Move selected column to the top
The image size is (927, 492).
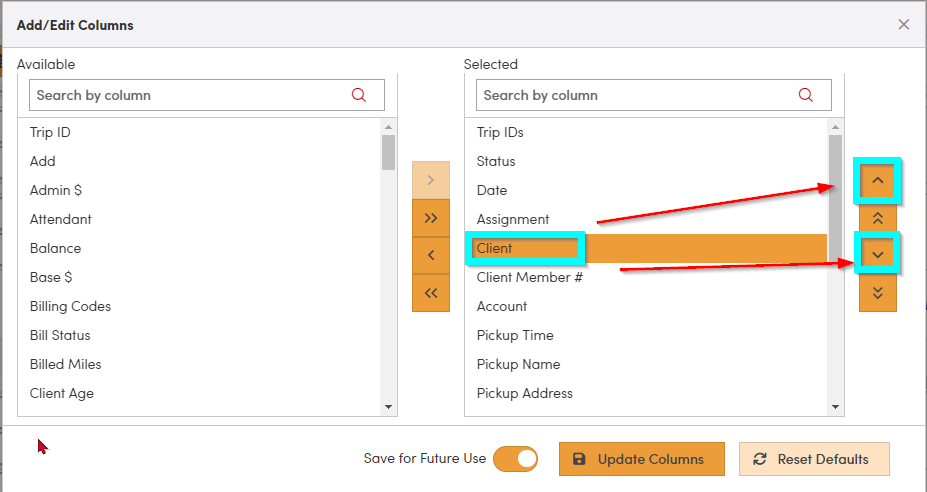point(877,218)
